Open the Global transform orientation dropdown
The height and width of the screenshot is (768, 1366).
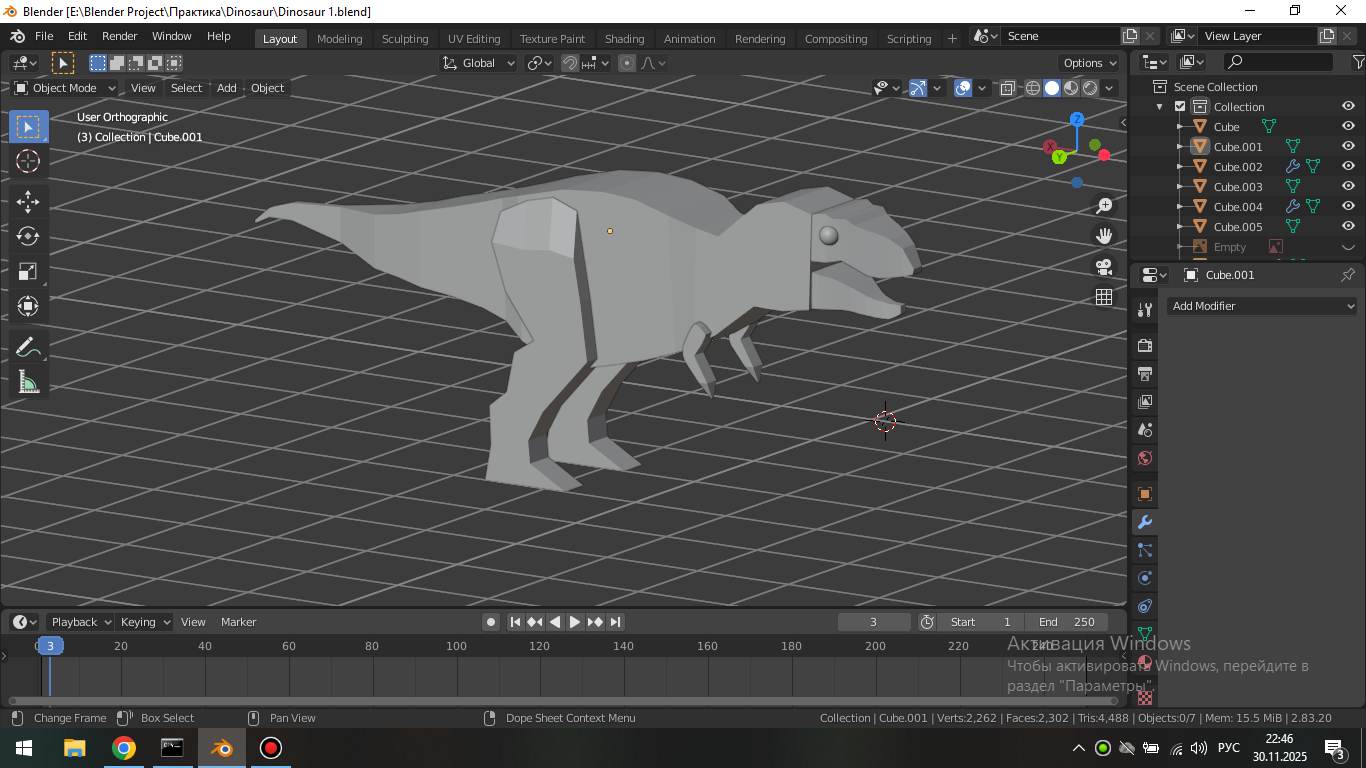coord(479,63)
